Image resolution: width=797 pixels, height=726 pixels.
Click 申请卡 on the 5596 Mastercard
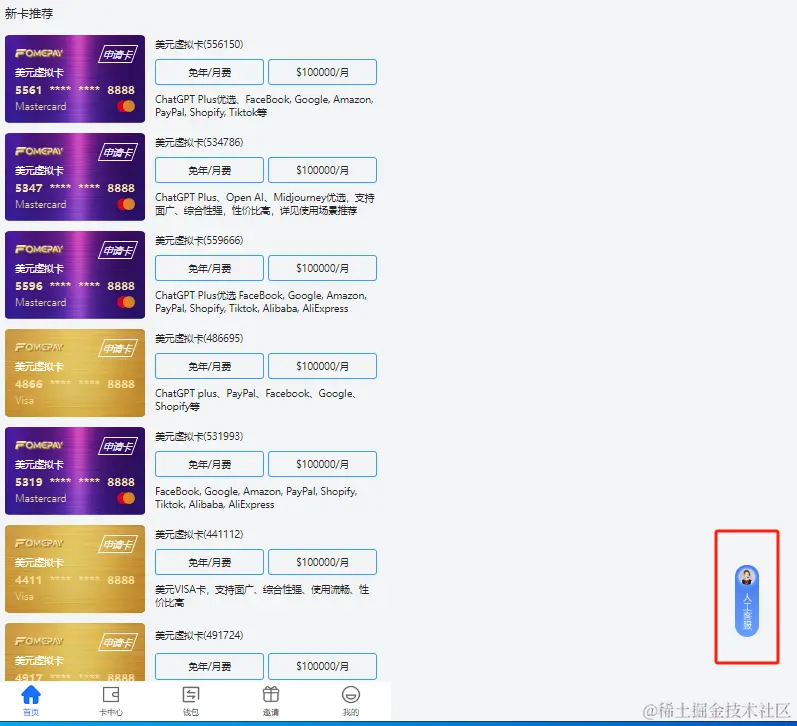pos(118,251)
